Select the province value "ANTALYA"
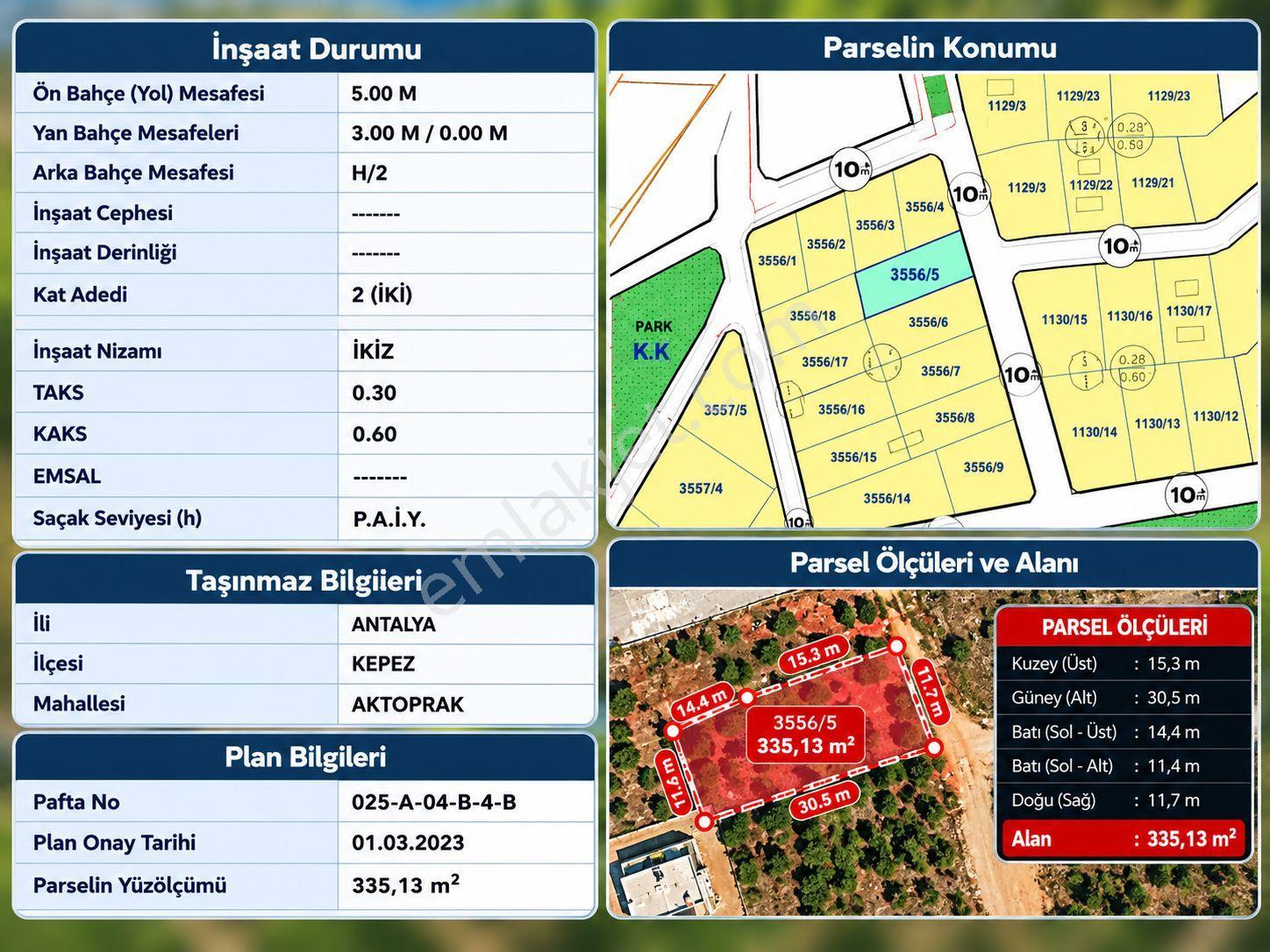1270x952 pixels. tap(393, 624)
